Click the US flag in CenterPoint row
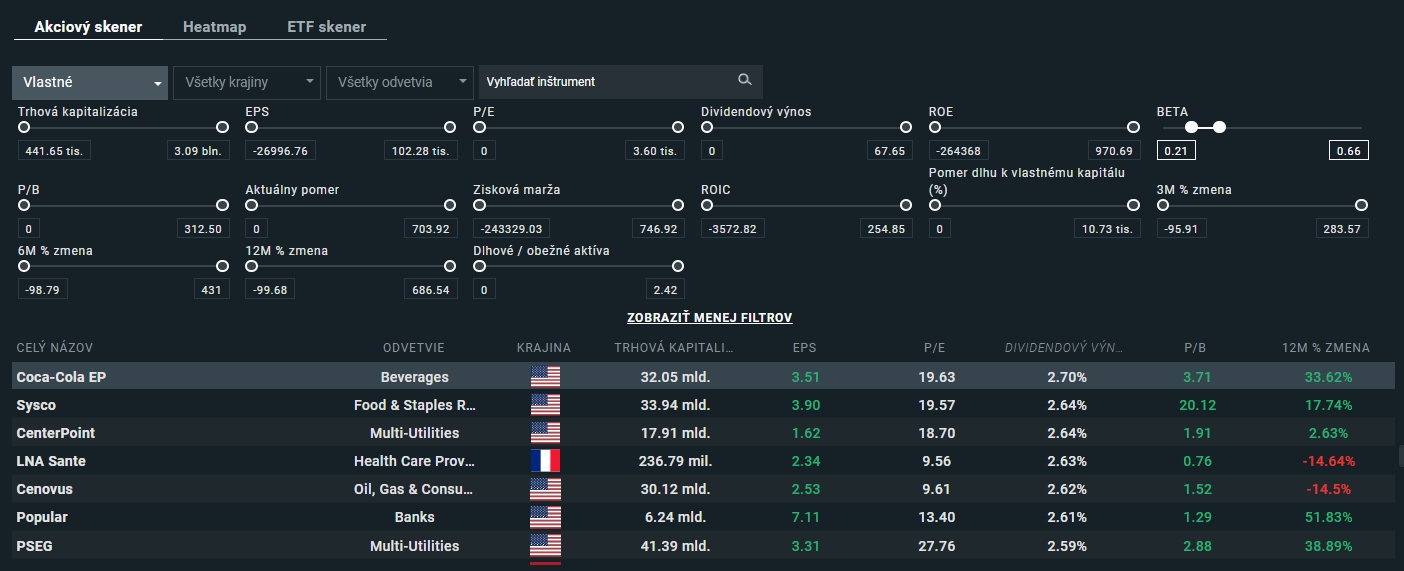This screenshot has height=571, width=1404. [545, 433]
